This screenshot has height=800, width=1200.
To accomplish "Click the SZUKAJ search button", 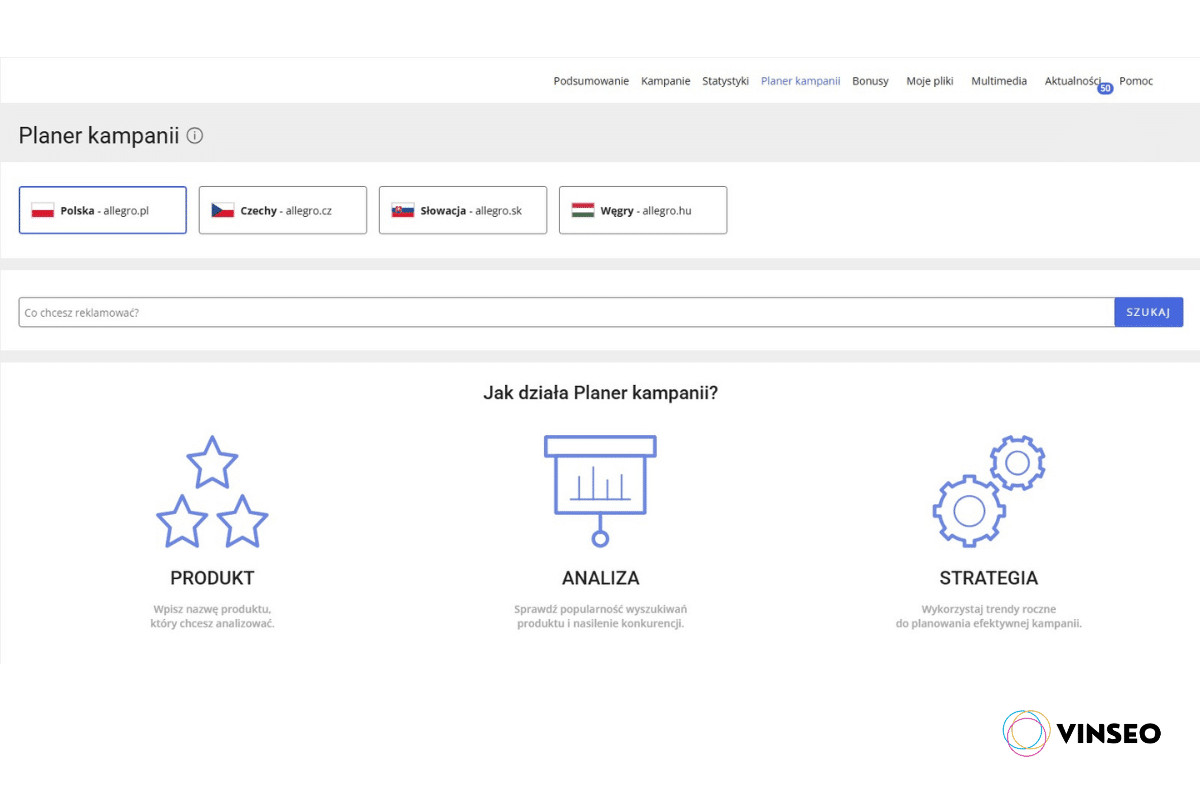I will pos(1149,312).
